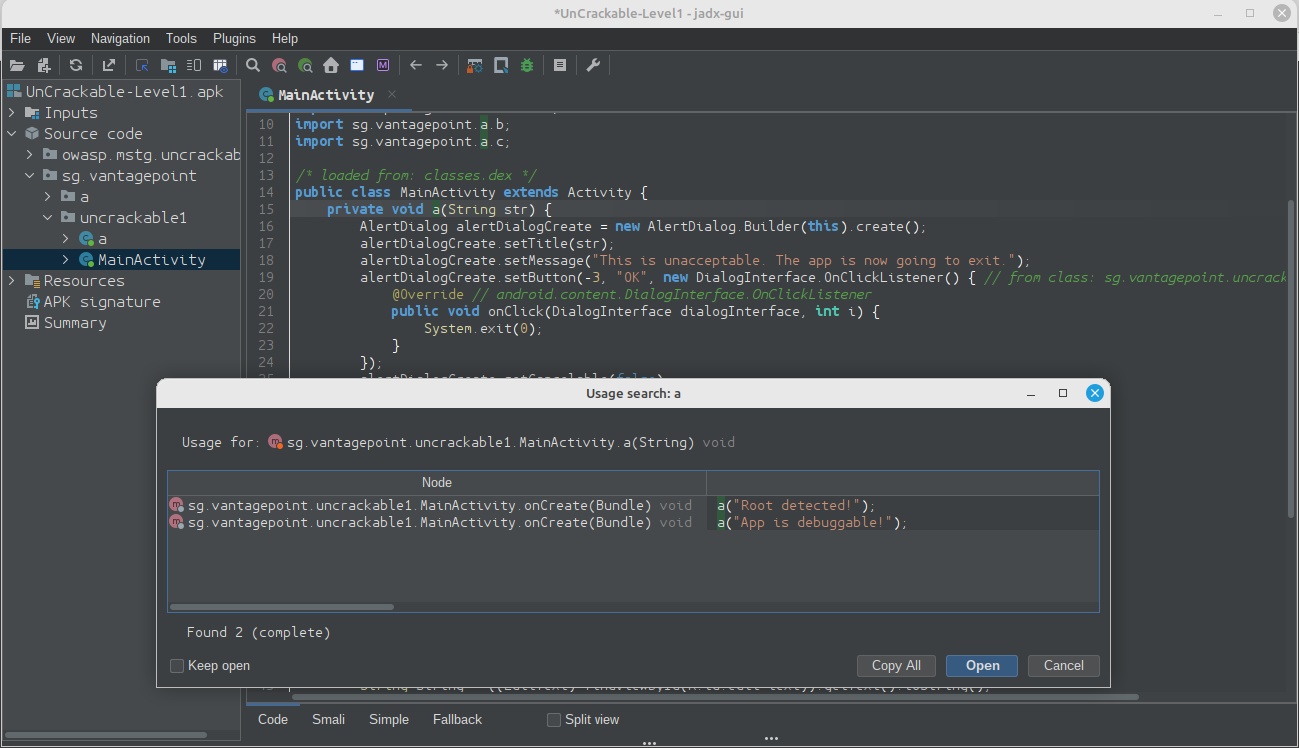
Task: Click the Open file toolbar icon
Action: click(x=17, y=66)
